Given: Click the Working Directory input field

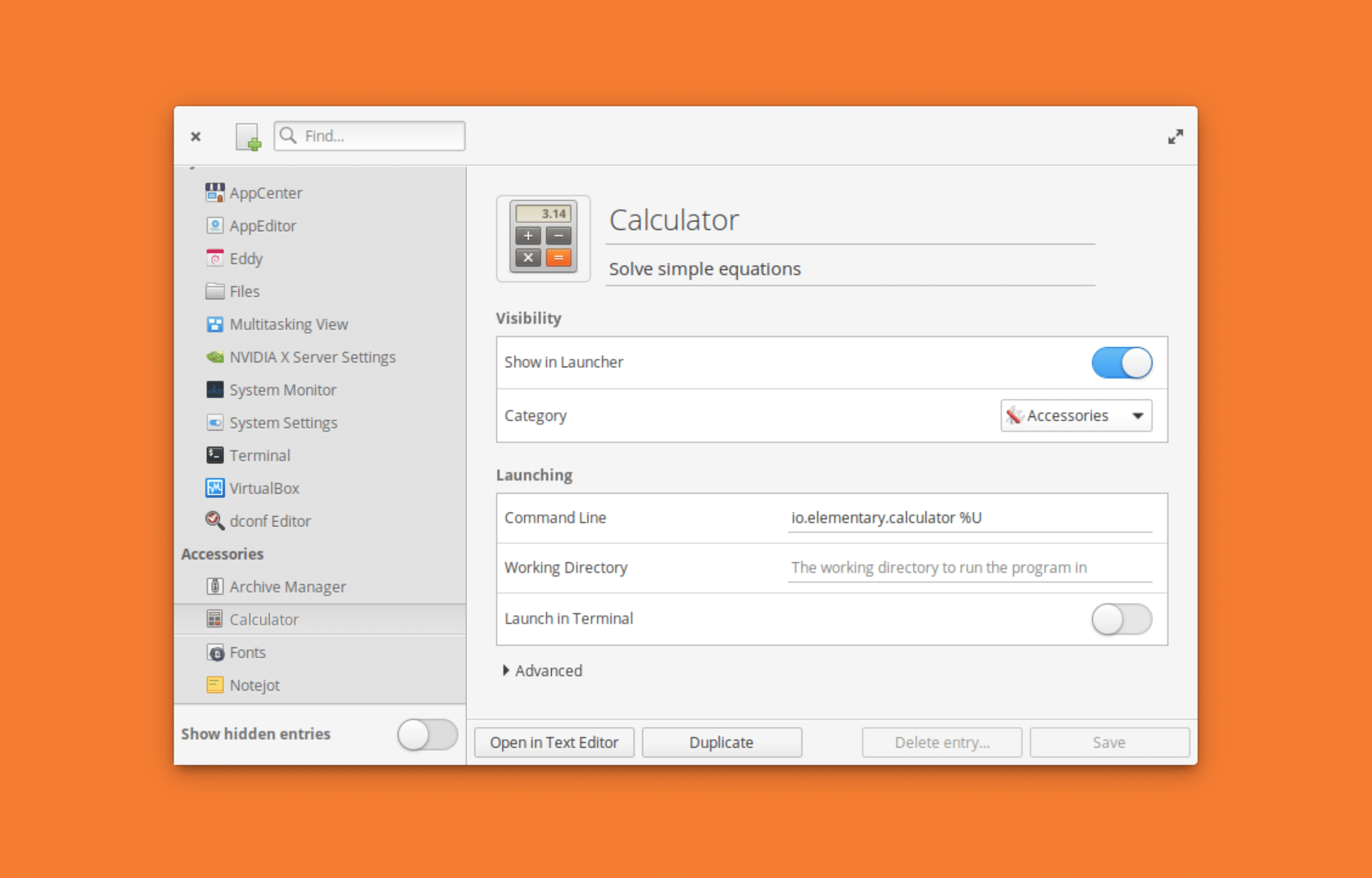Looking at the screenshot, I should click(969, 568).
